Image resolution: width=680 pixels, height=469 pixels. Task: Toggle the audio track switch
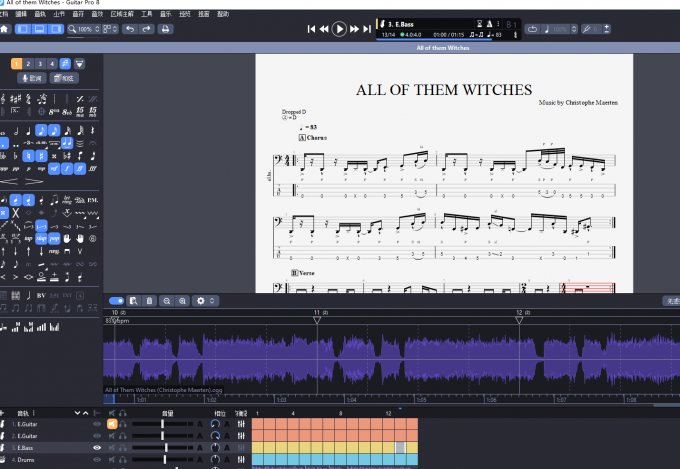tap(116, 301)
